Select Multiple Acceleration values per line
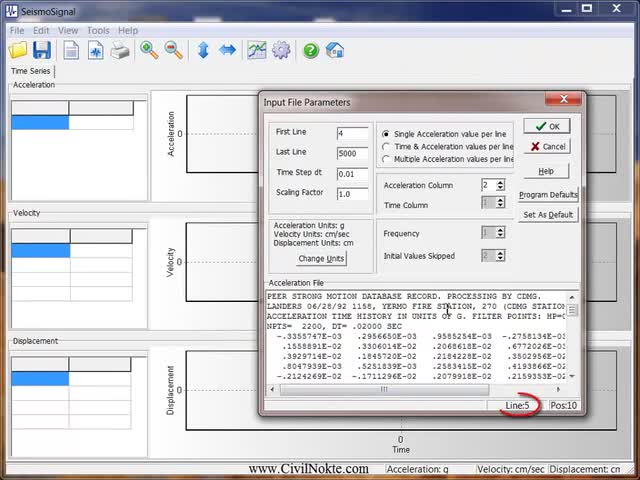This screenshot has width=640, height=480. coord(447,159)
